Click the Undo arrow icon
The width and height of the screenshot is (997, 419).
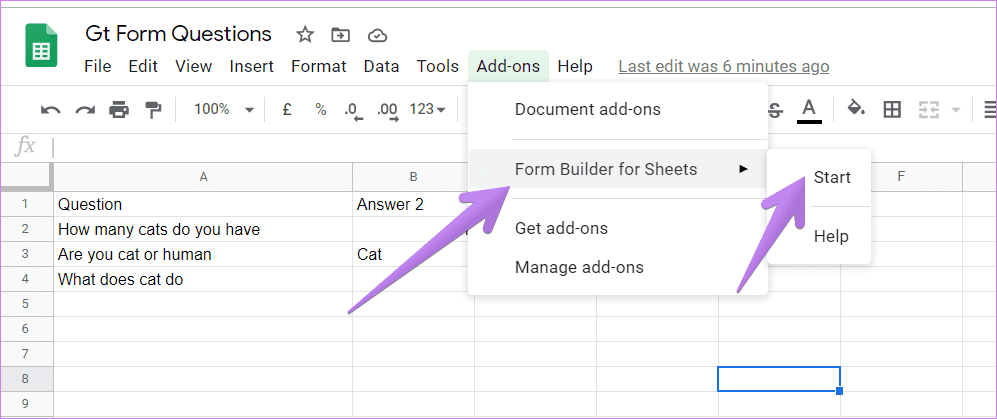pos(50,110)
